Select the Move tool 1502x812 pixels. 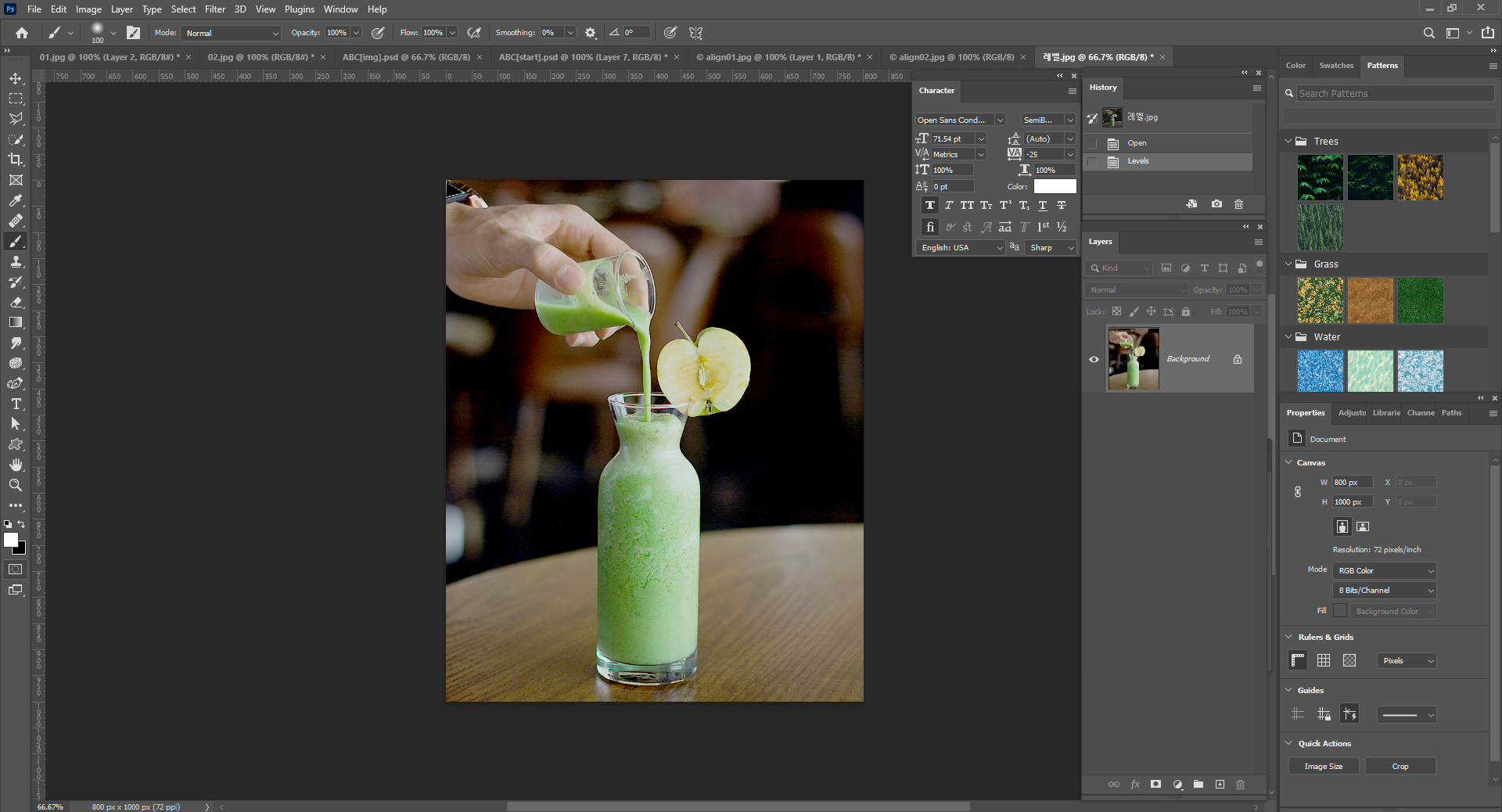(x=16, y=78)
